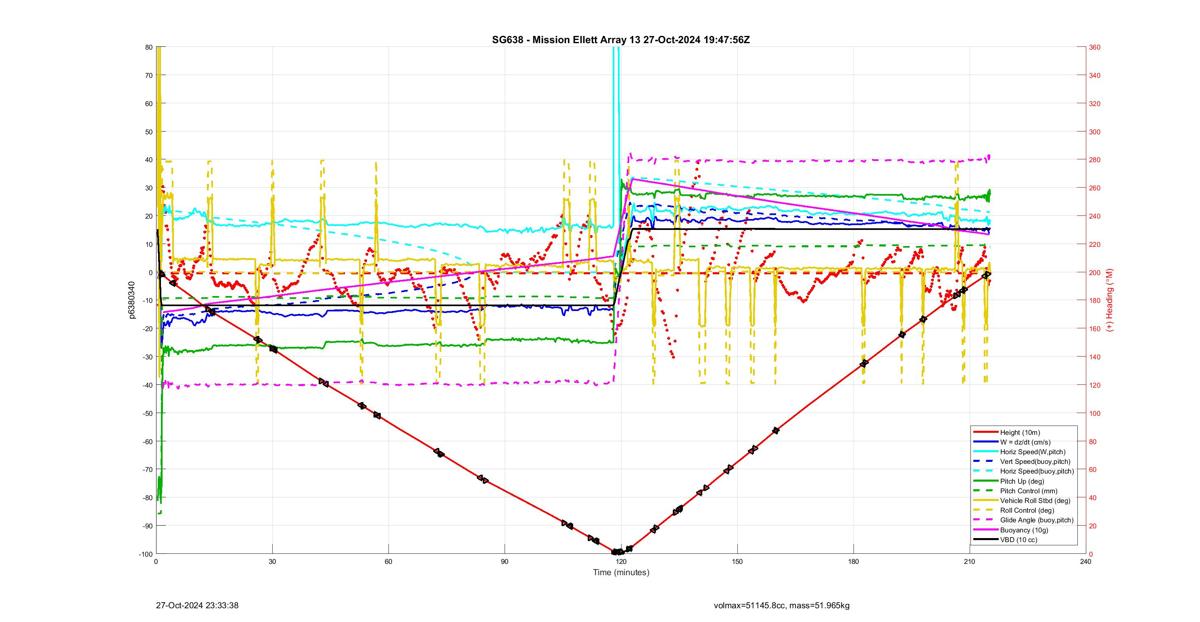Click the x-axis tick label '60'

pyautogui.click(x=389, y=562)
